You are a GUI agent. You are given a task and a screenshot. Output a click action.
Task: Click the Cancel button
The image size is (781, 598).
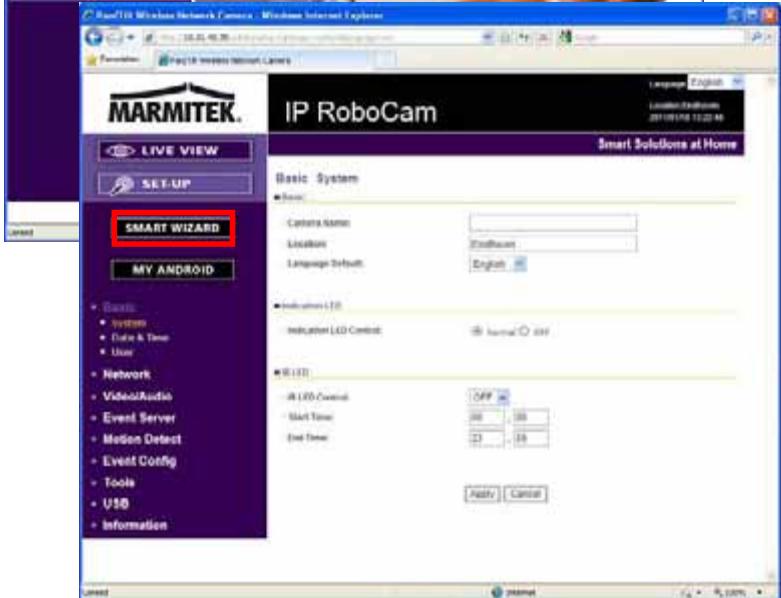[525, 494]
